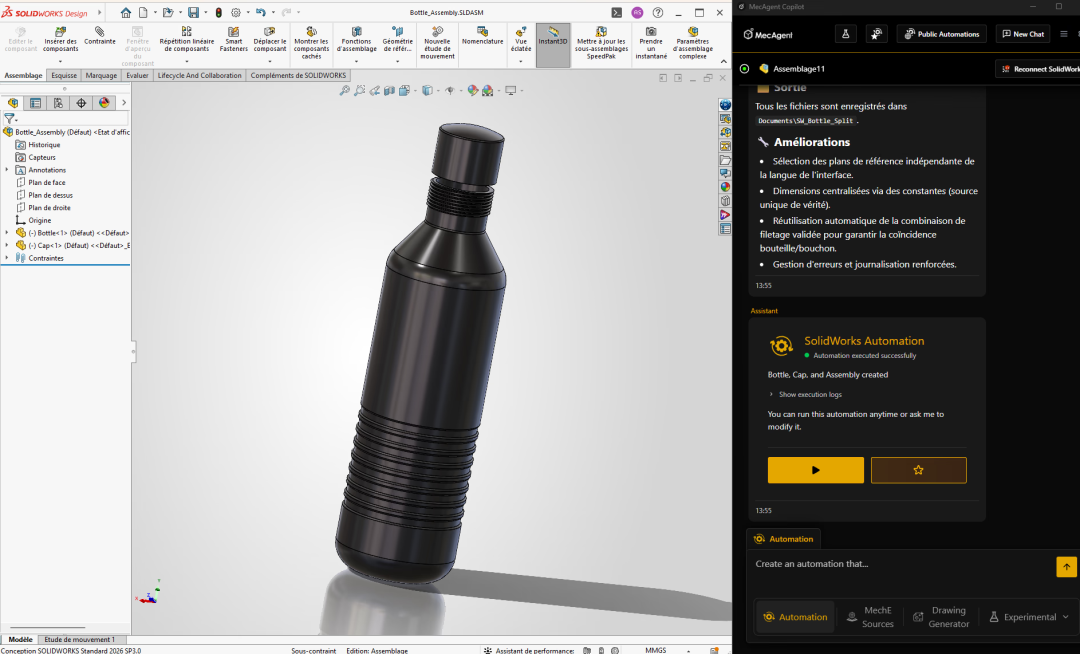Favorite the automation with star button

(x=918, y=470)
